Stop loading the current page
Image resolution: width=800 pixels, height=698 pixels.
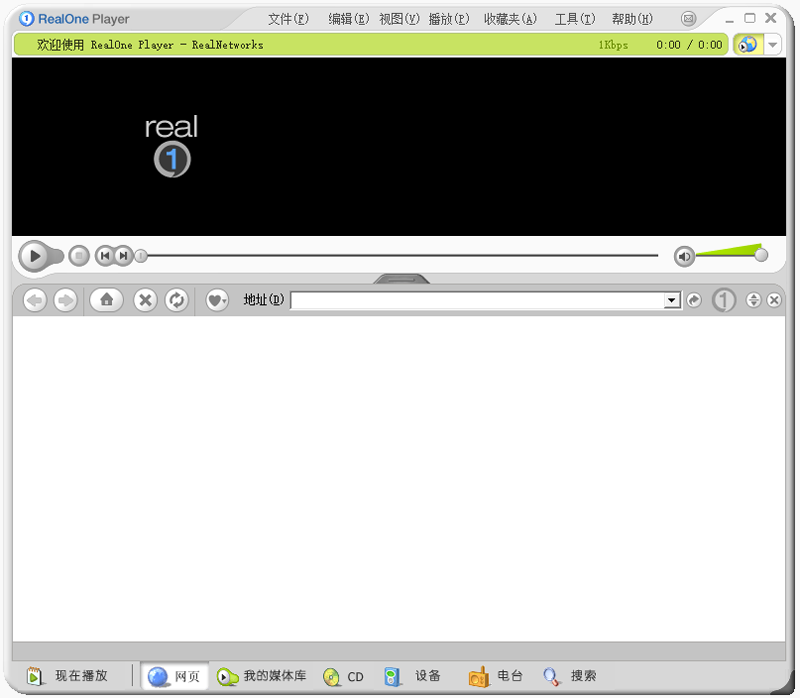[145, 300]
